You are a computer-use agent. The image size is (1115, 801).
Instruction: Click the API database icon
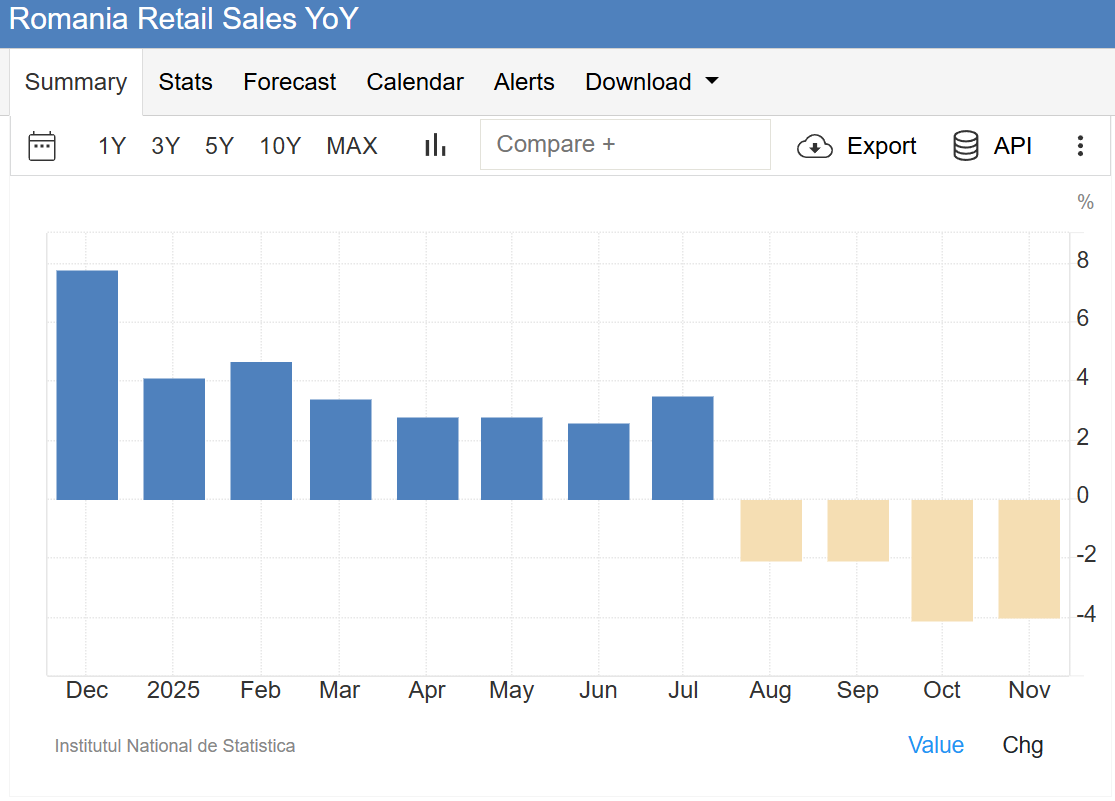tap(966, 146)
